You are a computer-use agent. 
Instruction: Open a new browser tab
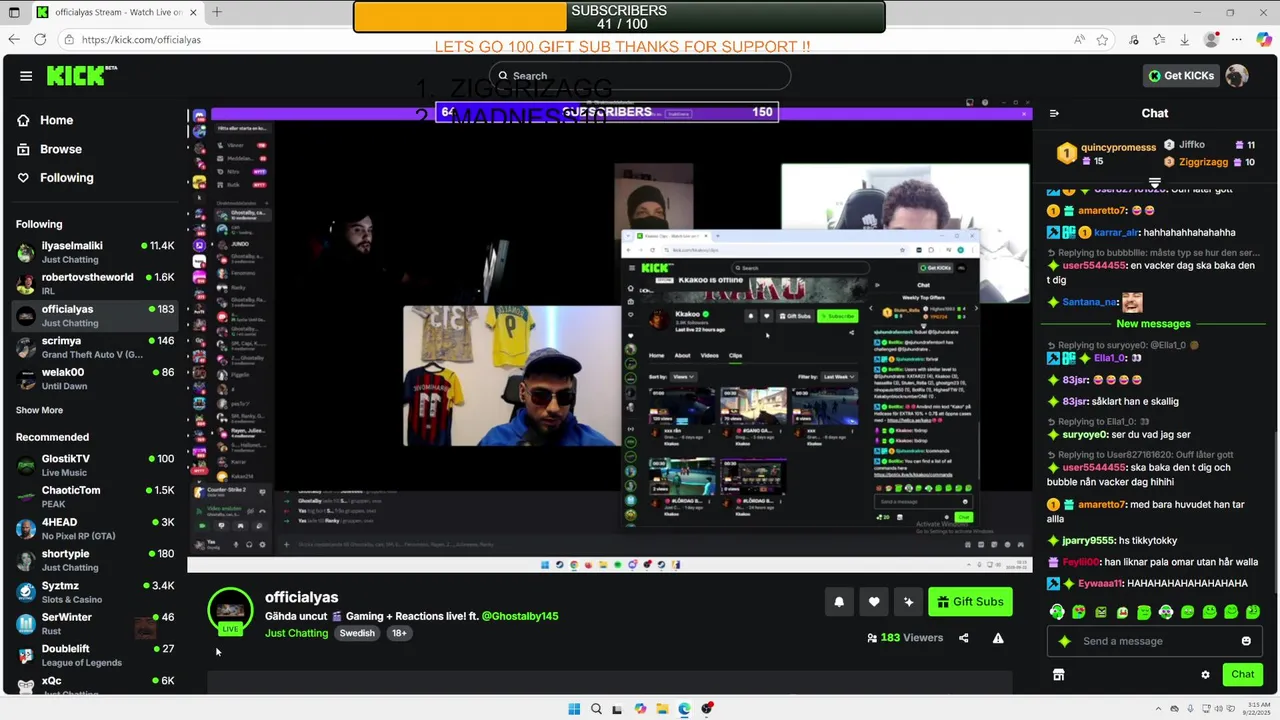click(217, 12)
